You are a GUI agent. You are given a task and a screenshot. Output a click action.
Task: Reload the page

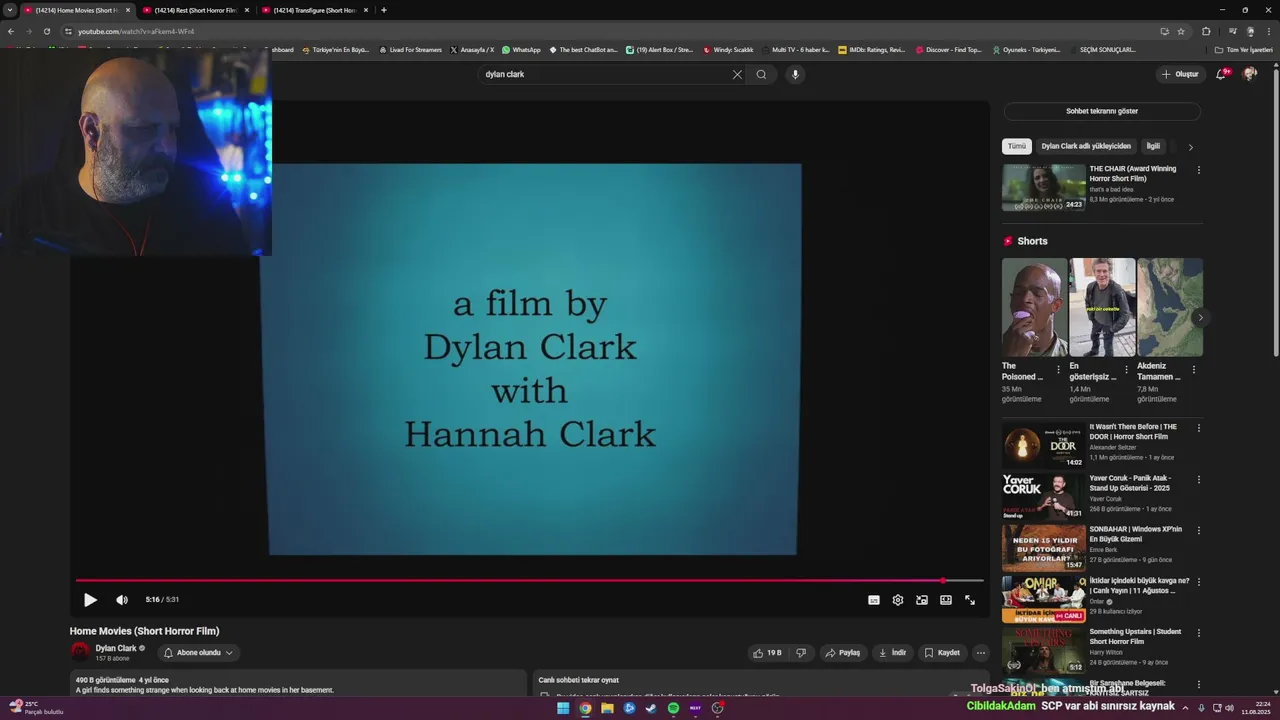pos(46,31)
